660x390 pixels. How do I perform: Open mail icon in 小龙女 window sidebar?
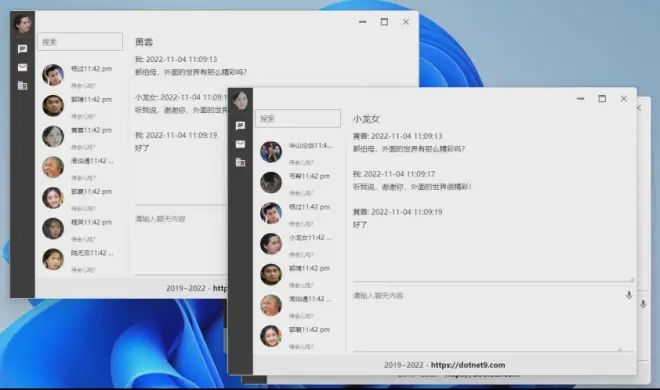tap(240, 144)
